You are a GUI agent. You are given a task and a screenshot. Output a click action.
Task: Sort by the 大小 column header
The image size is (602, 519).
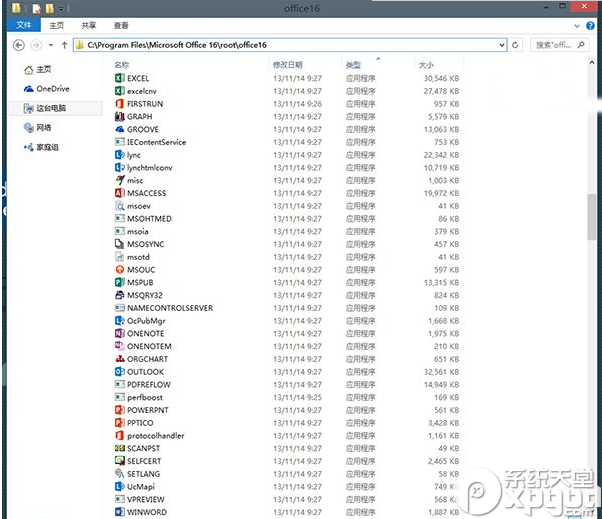[426, 65]
